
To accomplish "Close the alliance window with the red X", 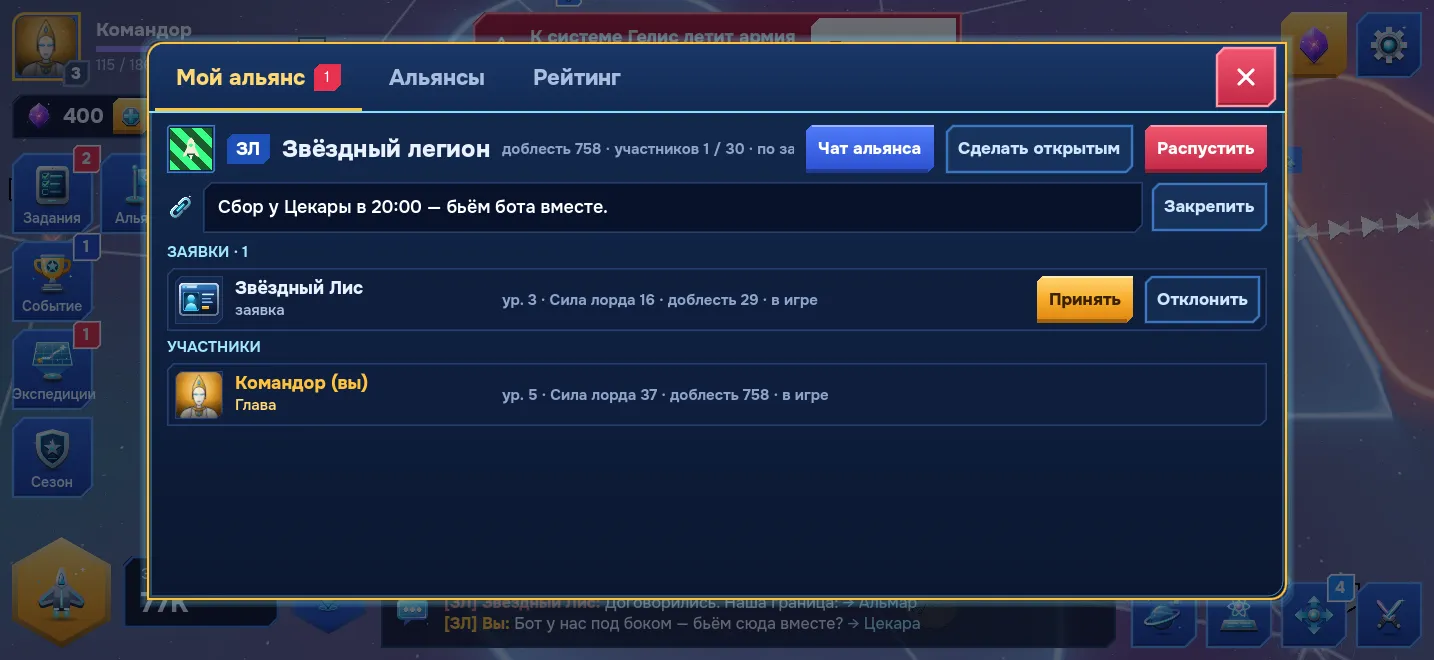I will [x=1245, y=77].
